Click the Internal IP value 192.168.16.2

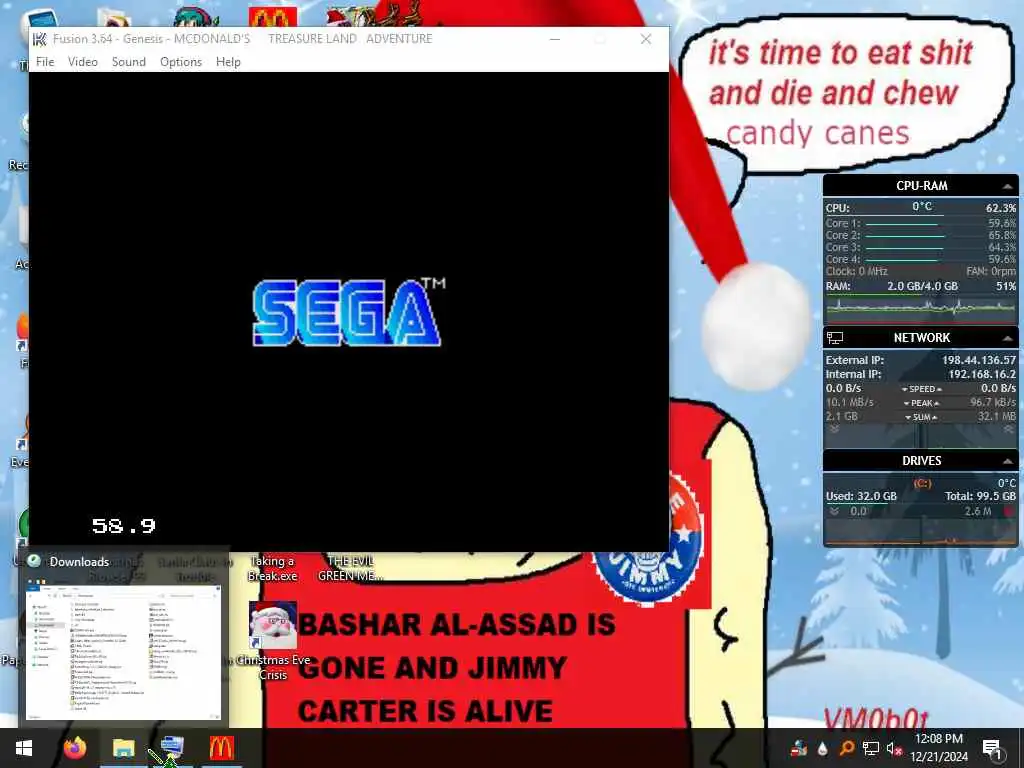(x=982, y=374)
